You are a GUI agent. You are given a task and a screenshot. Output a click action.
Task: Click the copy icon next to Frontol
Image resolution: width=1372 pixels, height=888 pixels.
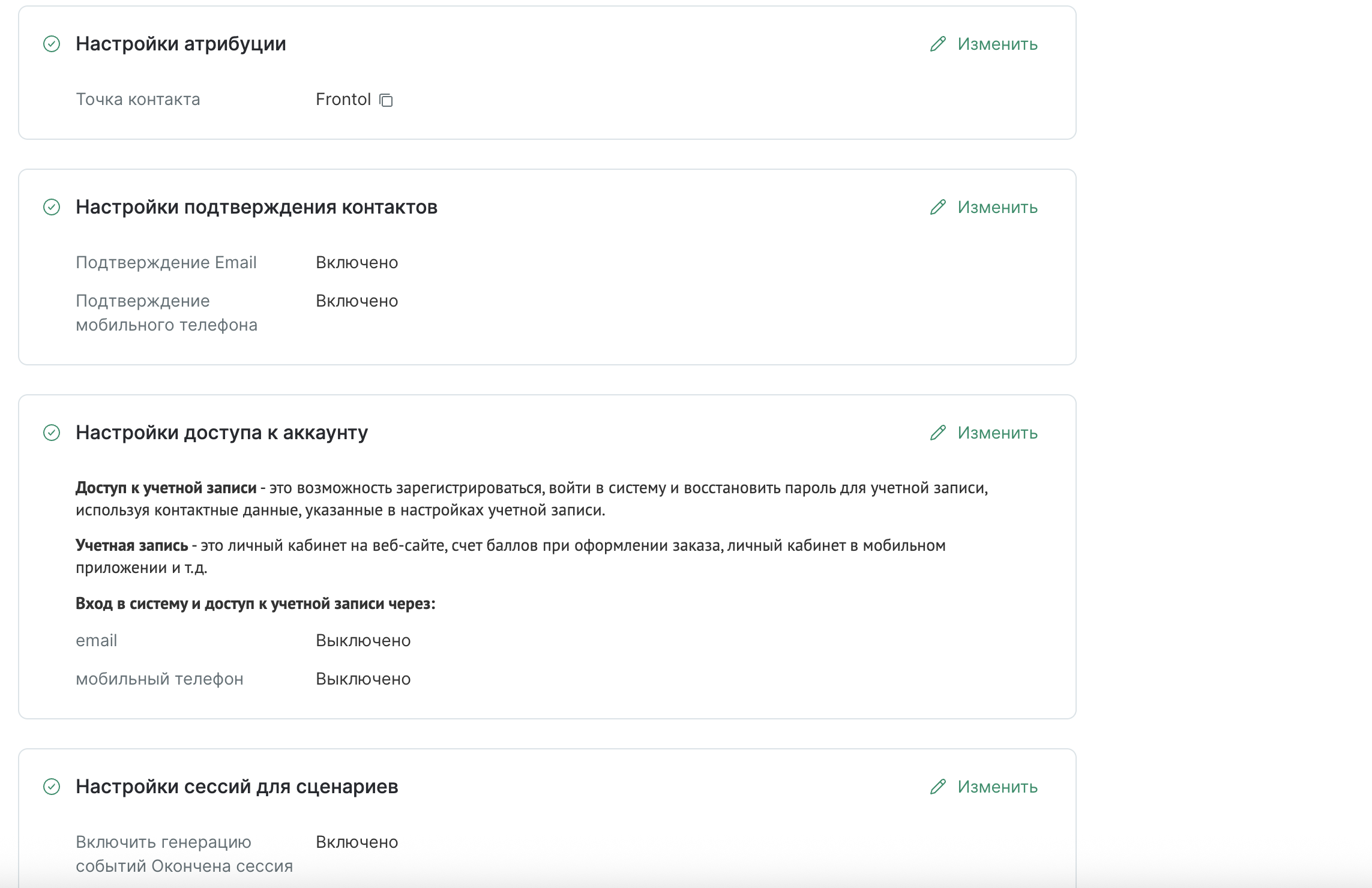pyautogui.click(x=387, y=100)
